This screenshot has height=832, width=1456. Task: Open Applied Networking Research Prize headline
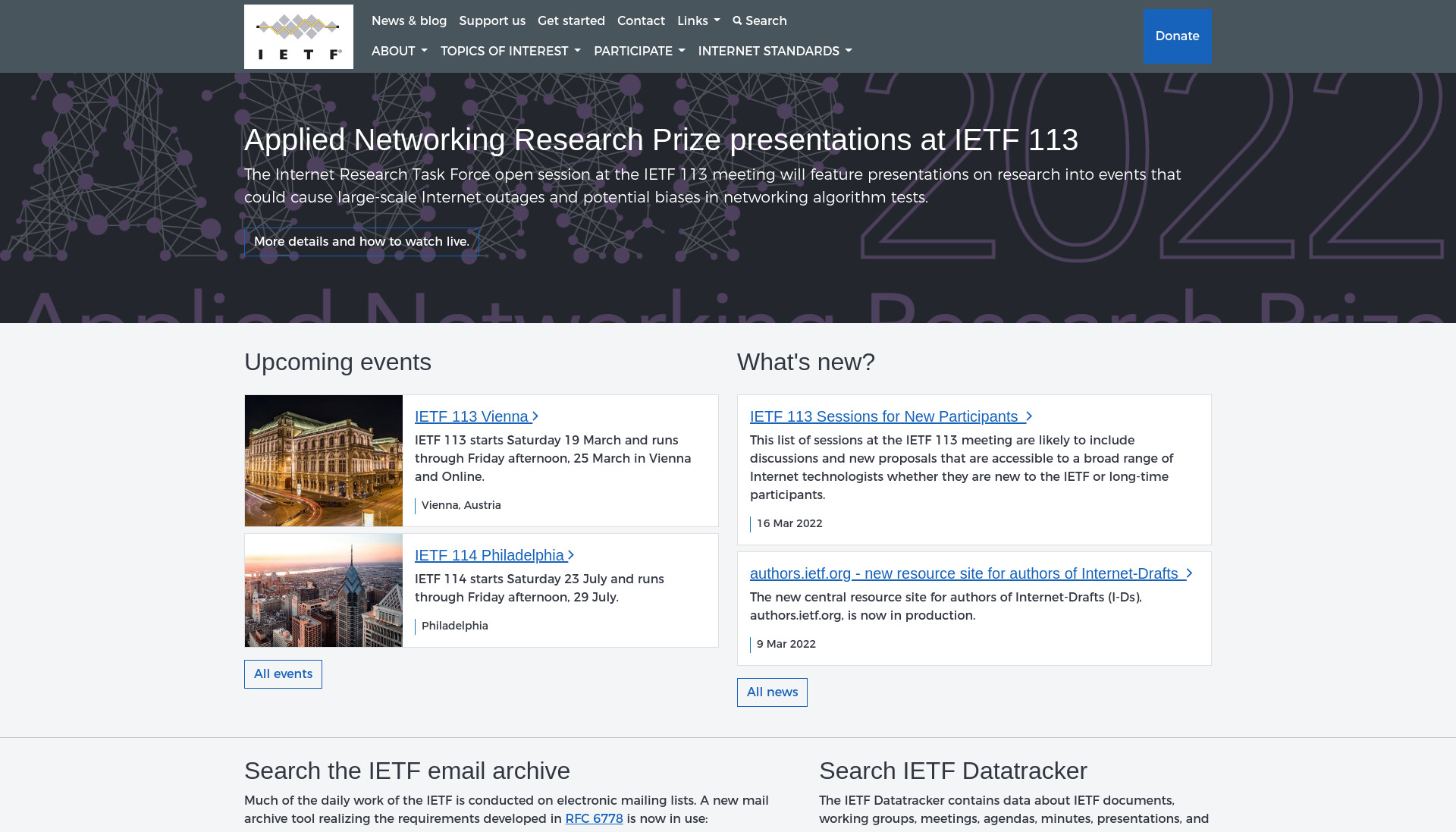click(661, 140)
